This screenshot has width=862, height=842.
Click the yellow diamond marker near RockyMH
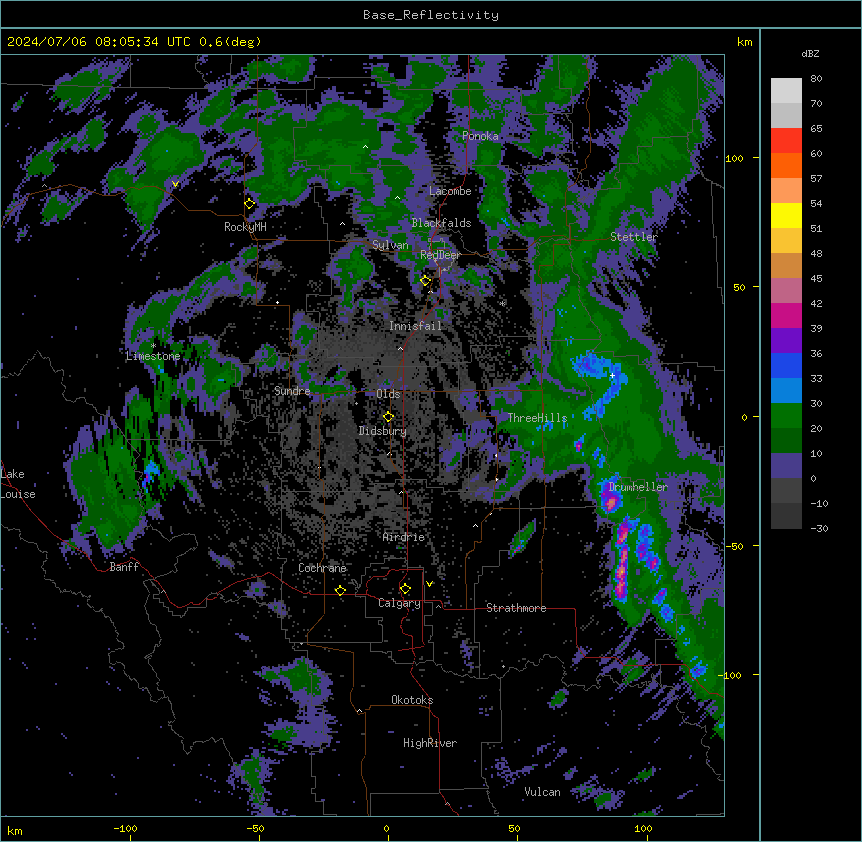250,204
